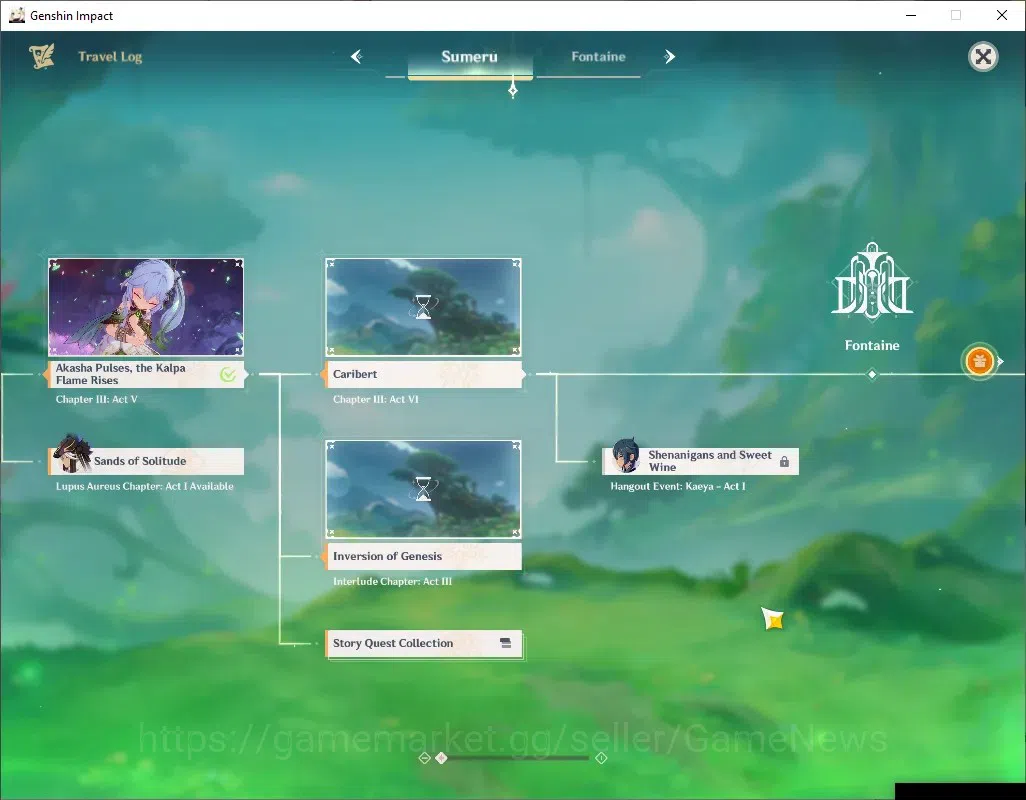
Task: Click the timeline scroll handle at bottom
Action: pos(442,757)
